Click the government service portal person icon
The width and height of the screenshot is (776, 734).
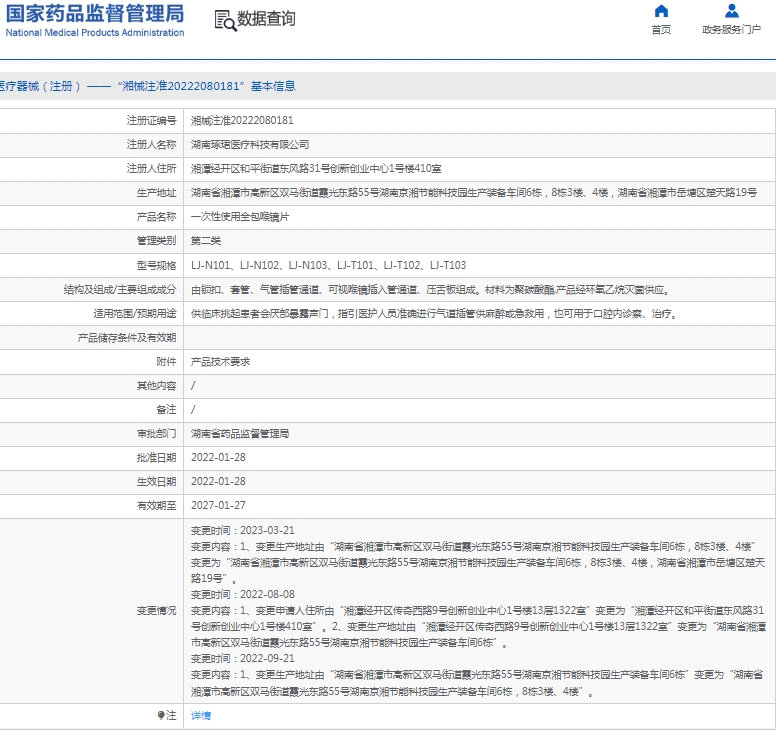pos(731,11)
